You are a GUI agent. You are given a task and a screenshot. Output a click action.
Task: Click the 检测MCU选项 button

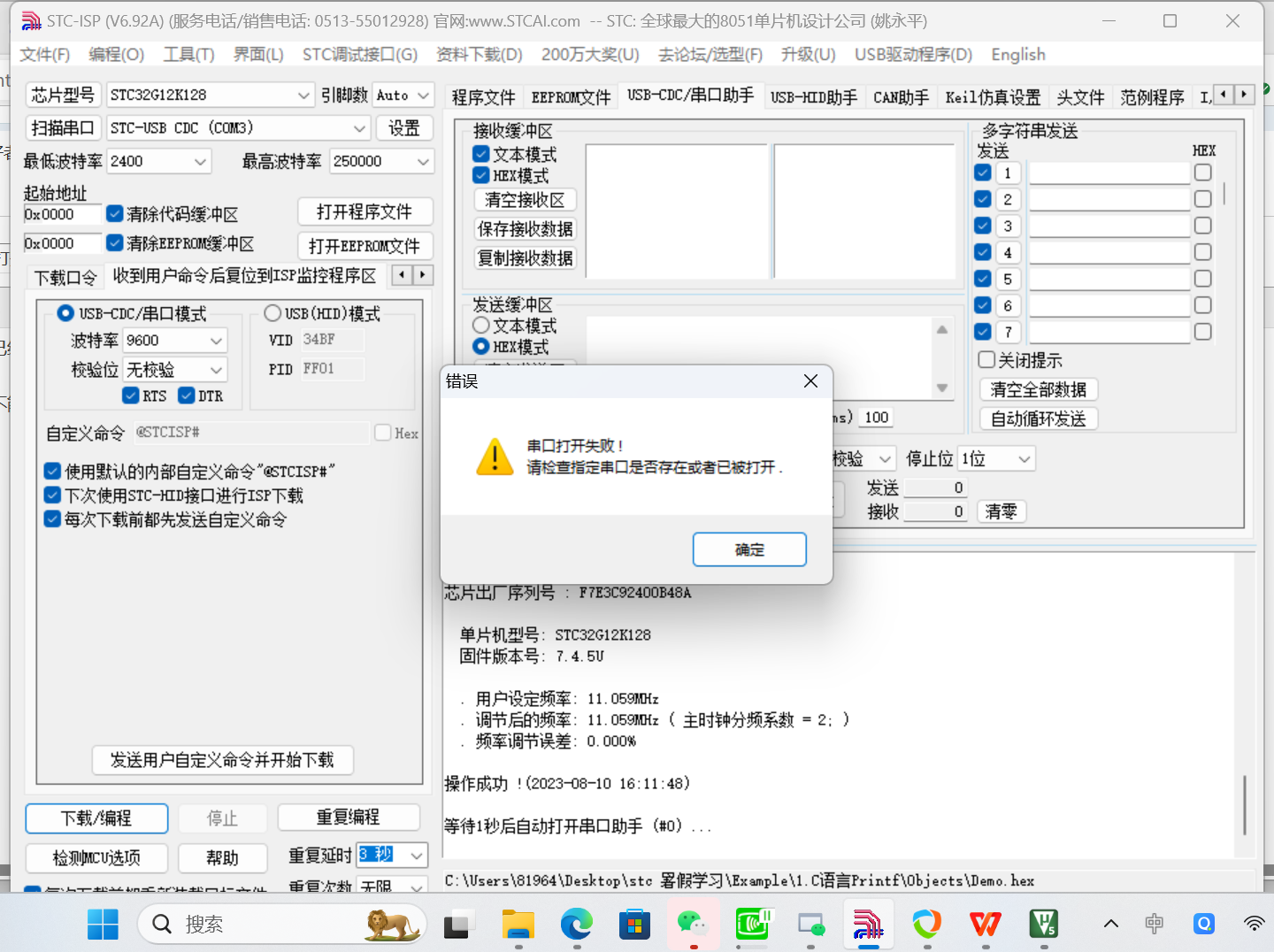96,857
